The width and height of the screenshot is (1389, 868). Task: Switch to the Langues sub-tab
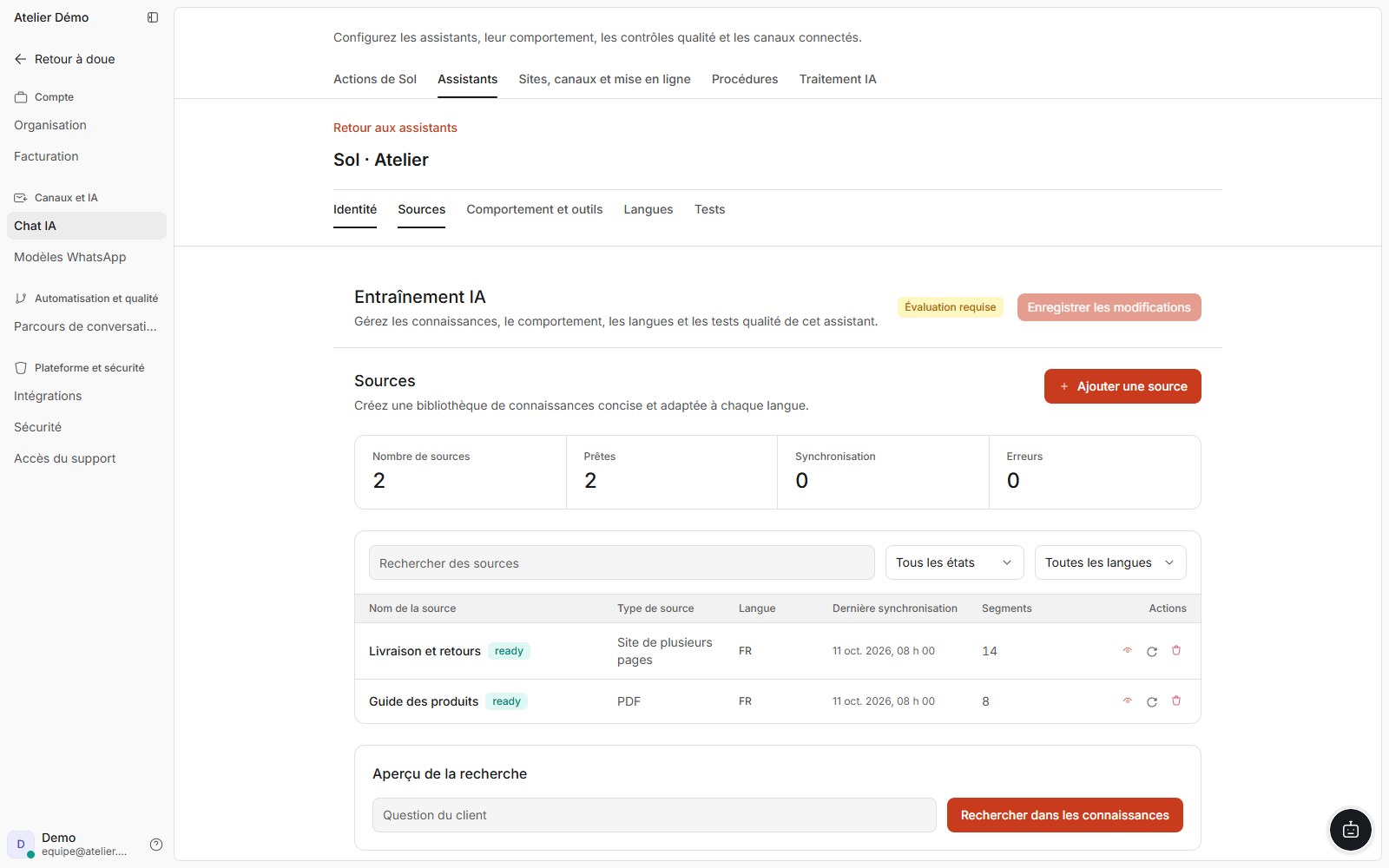(x=648, y=209)
